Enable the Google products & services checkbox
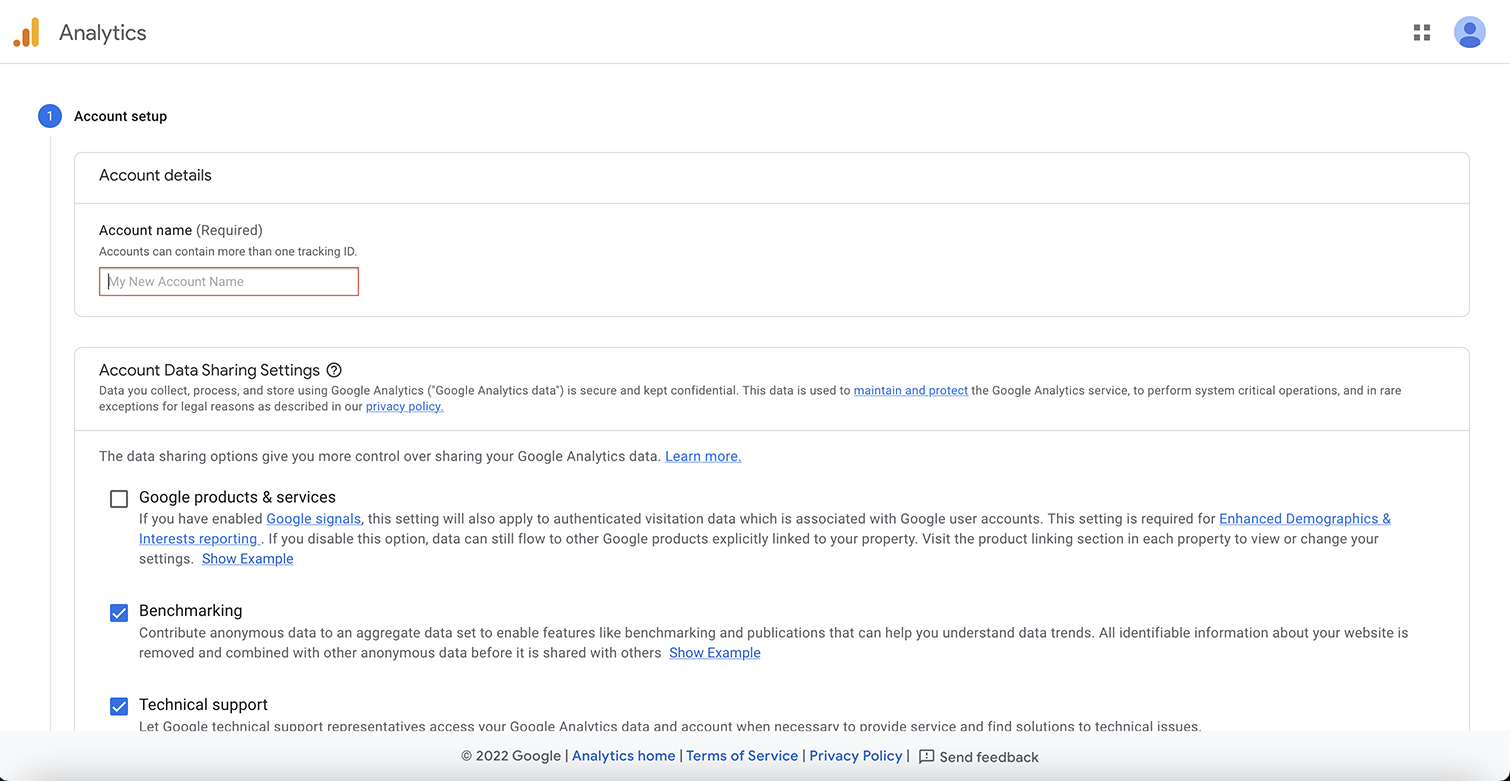Image resolution: width=1510 pixels, height=781 pixels. point(119,499)
